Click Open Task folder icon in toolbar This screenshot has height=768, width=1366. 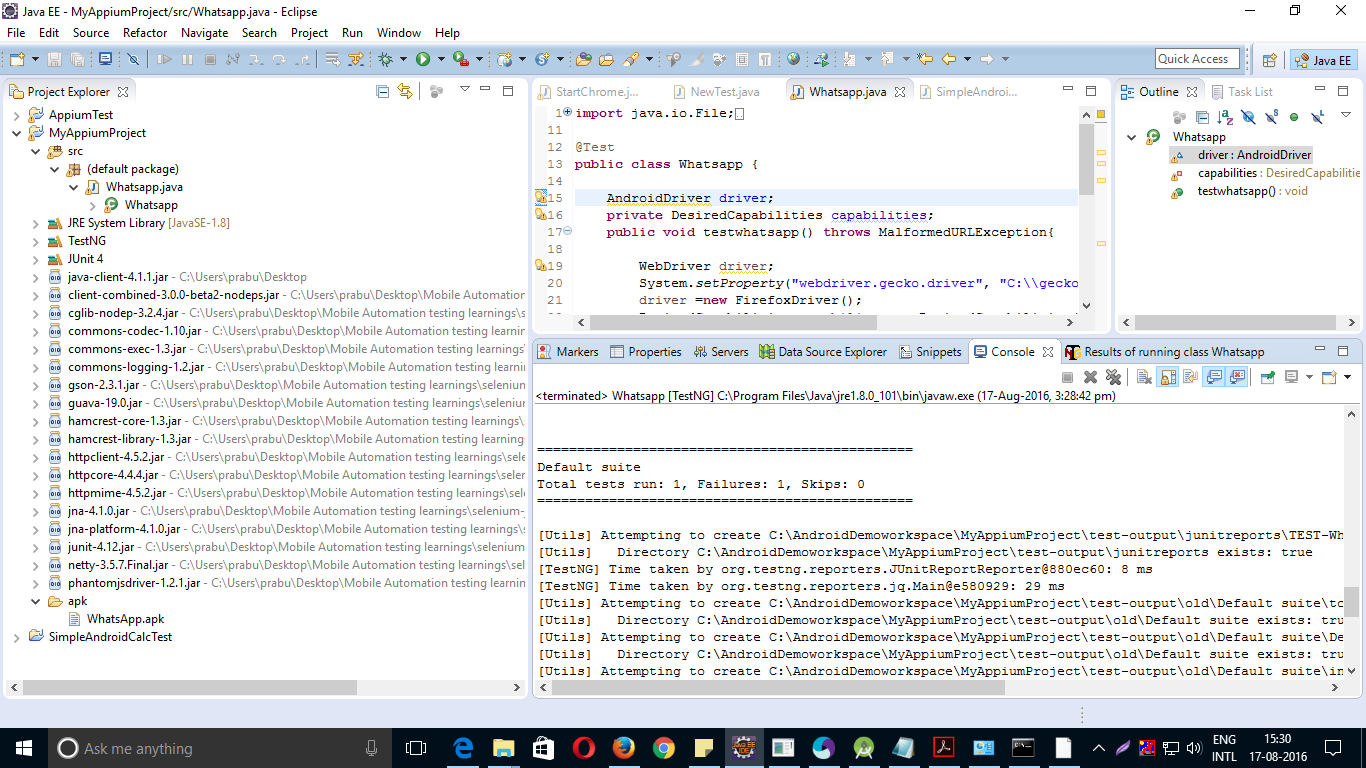point(606,60)
